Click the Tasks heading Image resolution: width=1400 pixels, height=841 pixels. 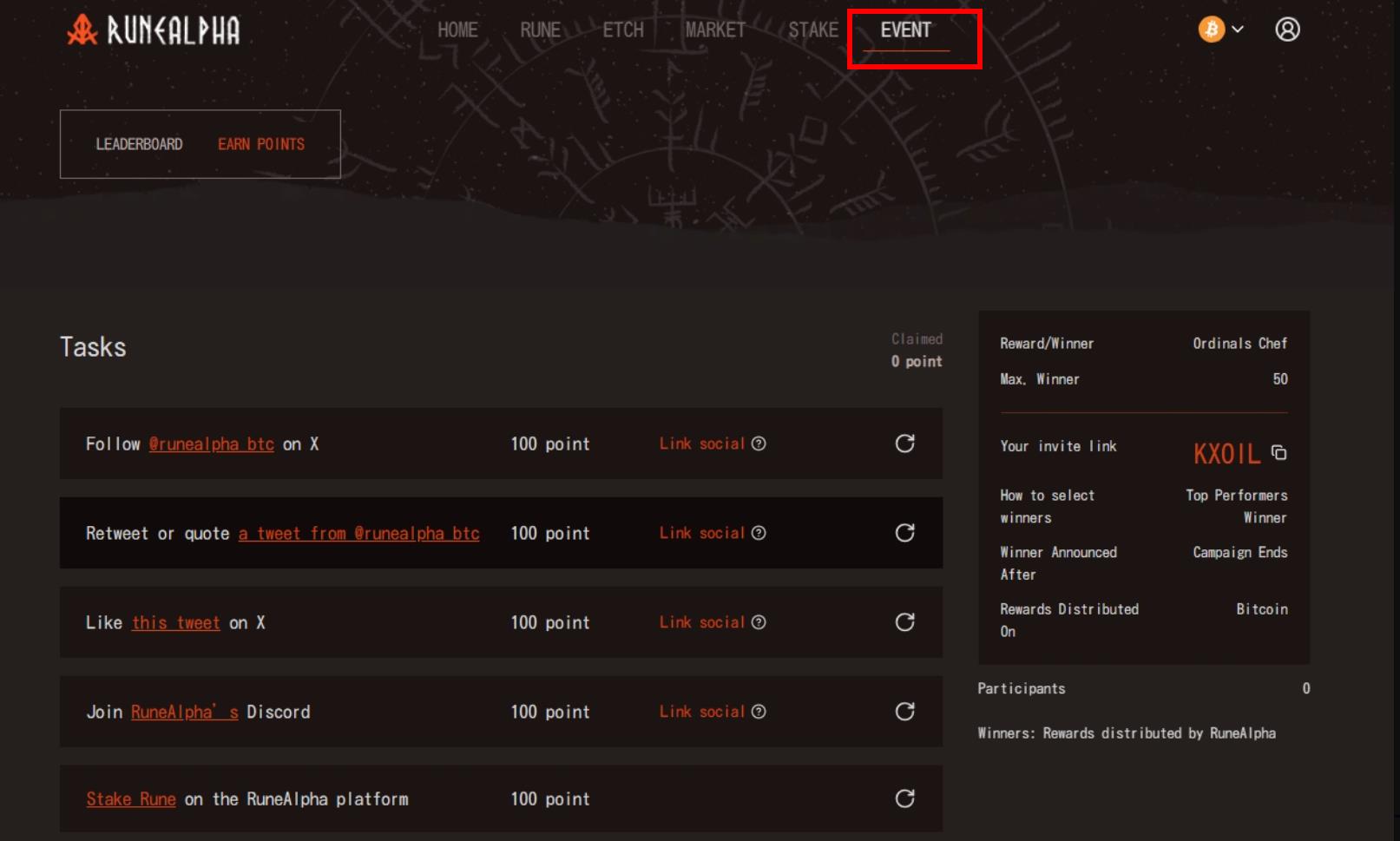(x=93, y=347)
